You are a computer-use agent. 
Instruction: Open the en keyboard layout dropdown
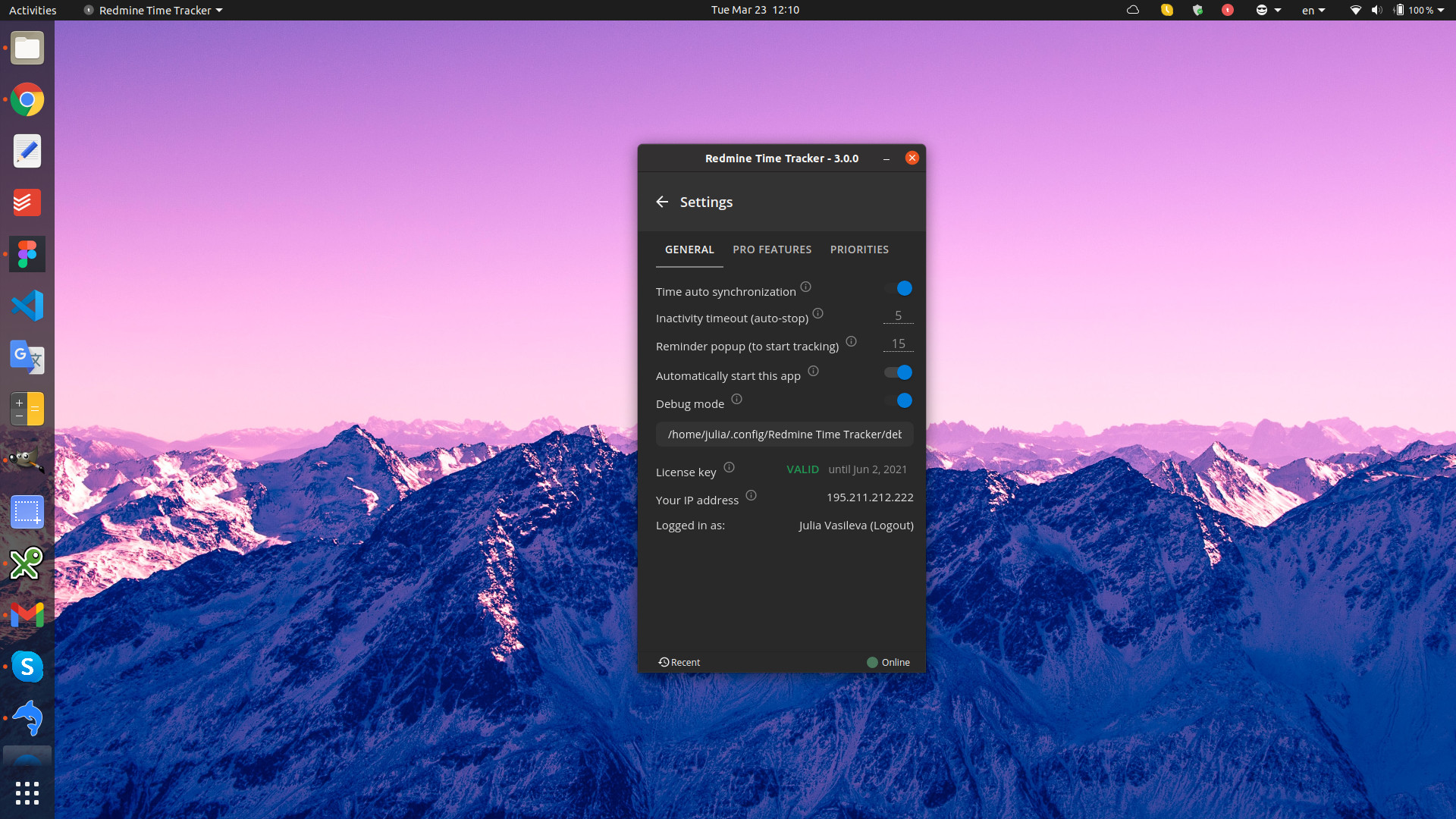coord(1313,10)
